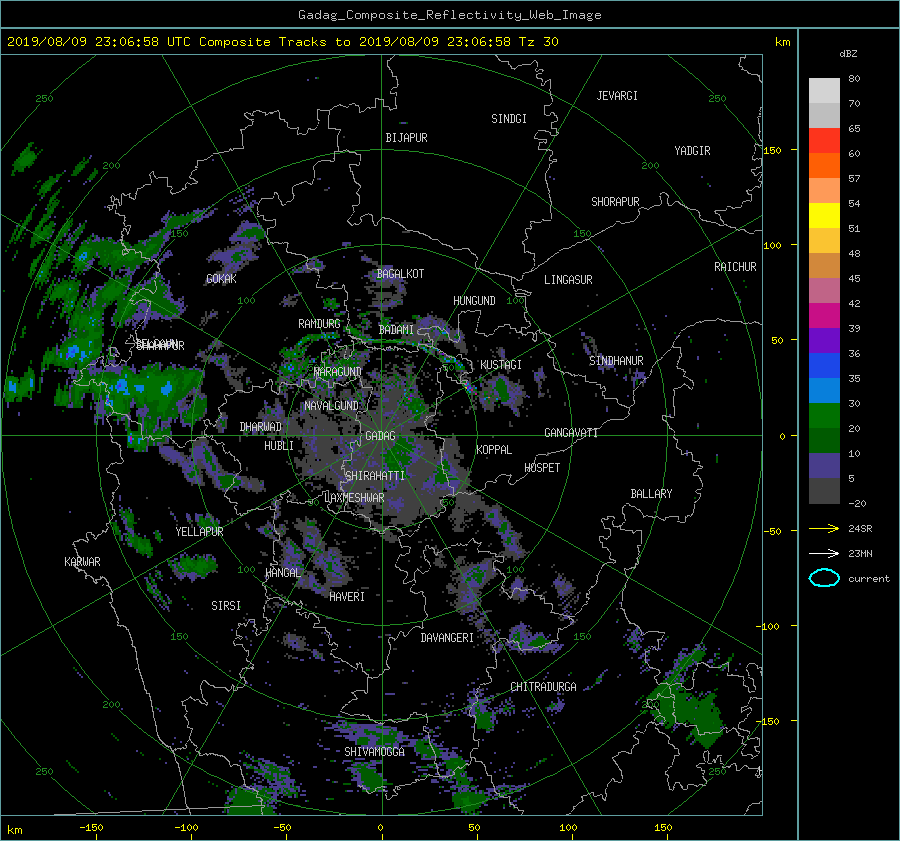The width and height of the screenshot is (900, 841).
Task: Click the HUBLI city label
Action: tap(279, 446)
